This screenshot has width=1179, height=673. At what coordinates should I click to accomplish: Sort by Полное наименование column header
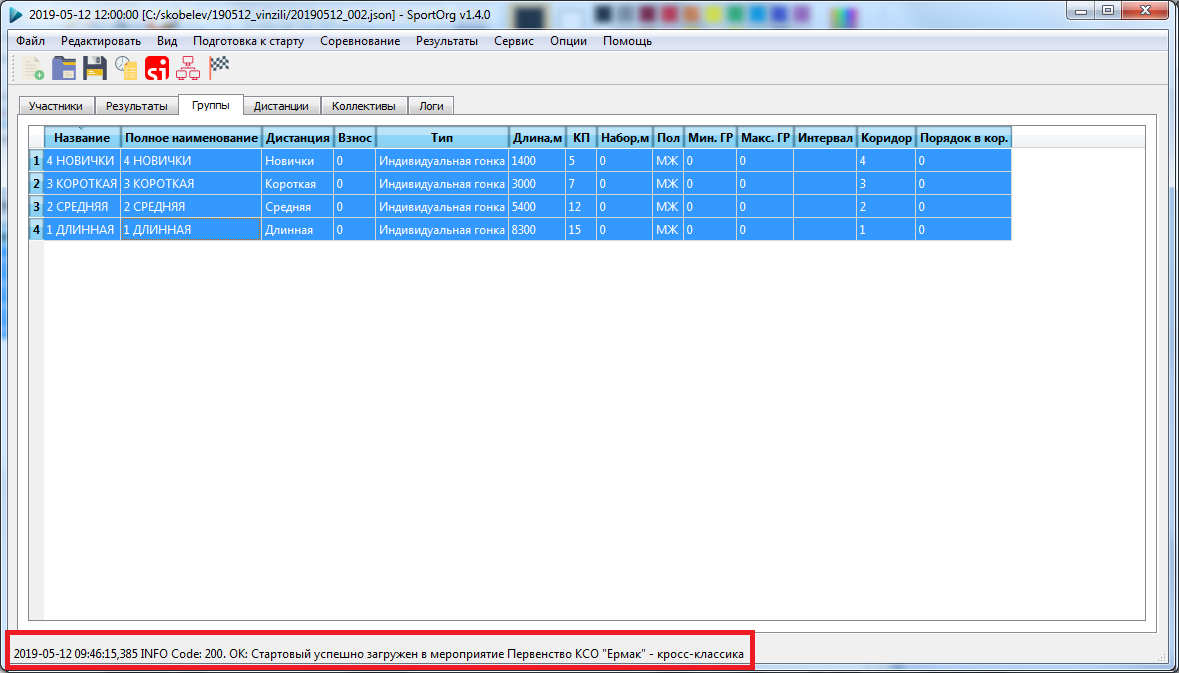[191, 138]
